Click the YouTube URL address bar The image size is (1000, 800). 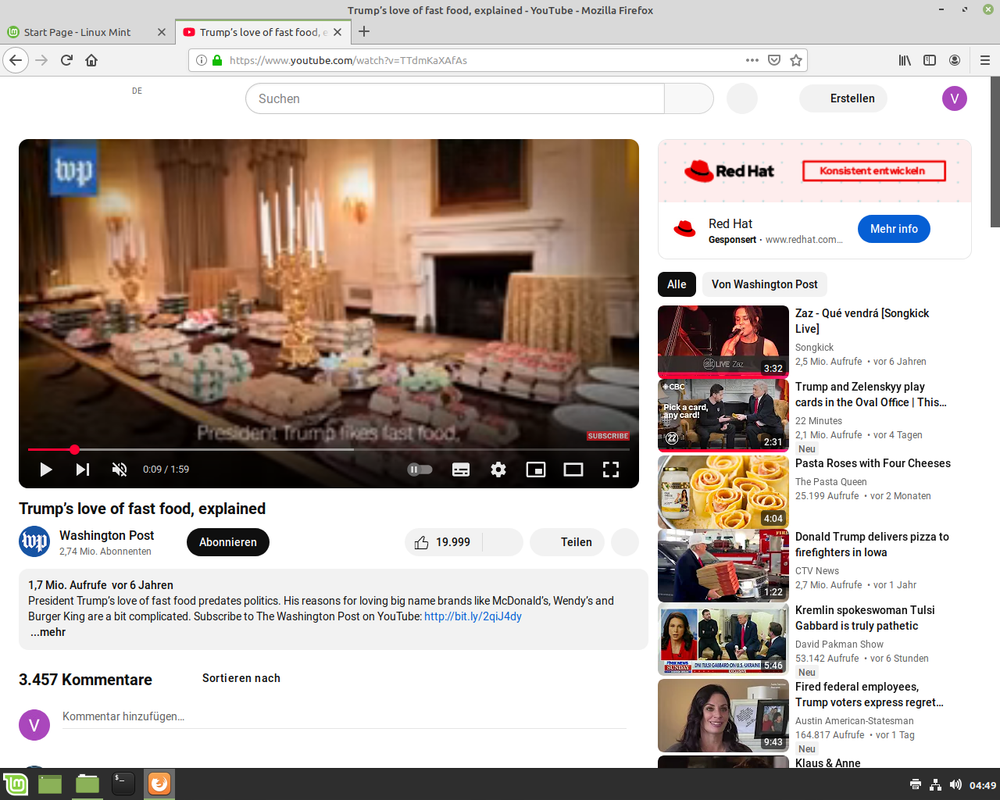(x=483, y=61)
